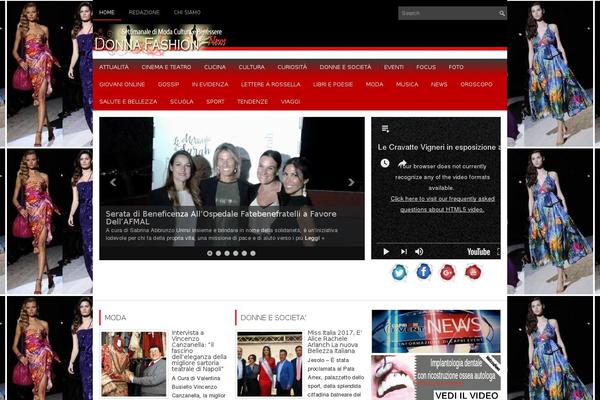Click VEDI IL VIDEO on dental banner

click(x=467, y=395)
